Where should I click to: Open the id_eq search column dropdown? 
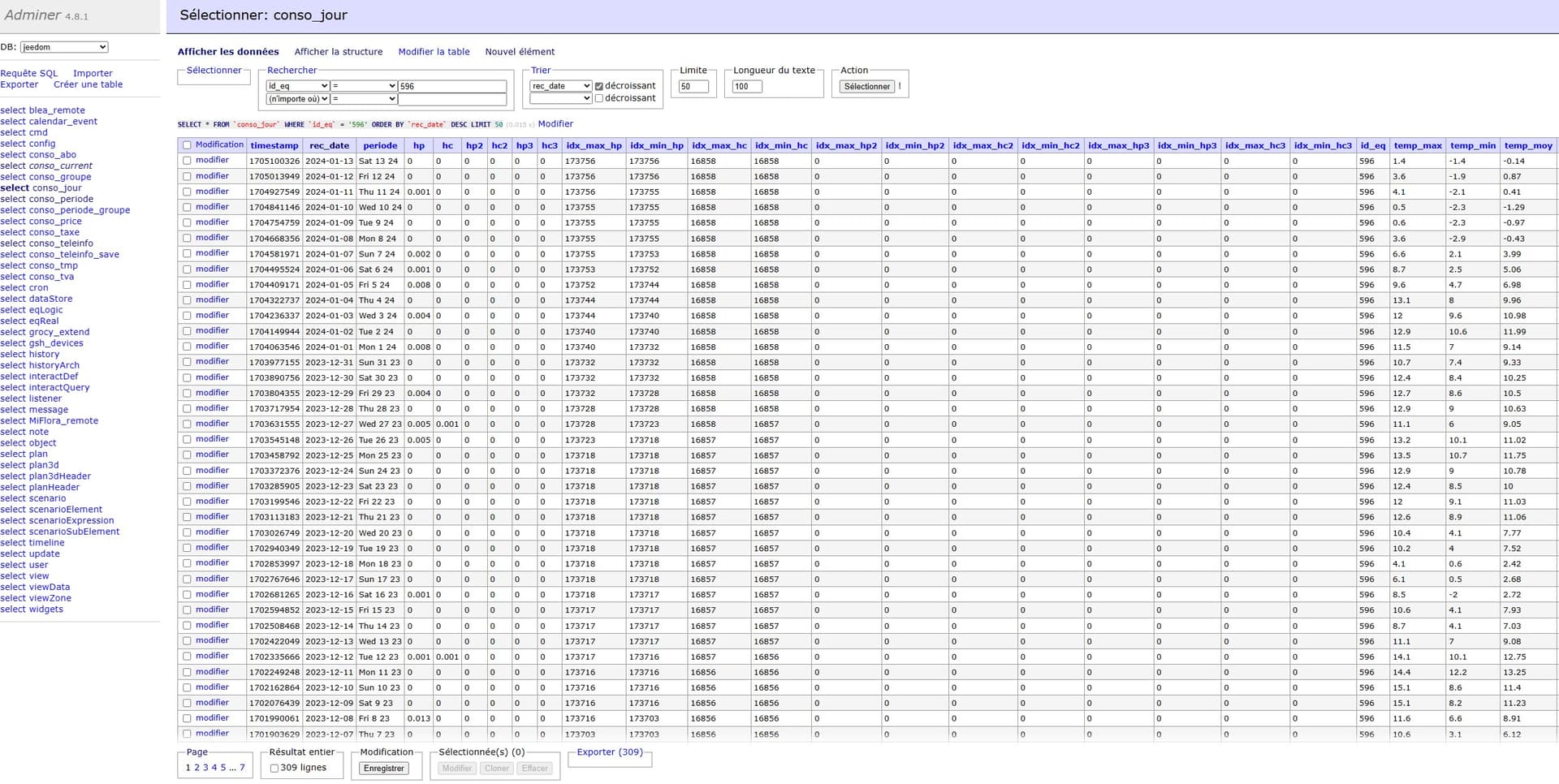coord(298,86)
